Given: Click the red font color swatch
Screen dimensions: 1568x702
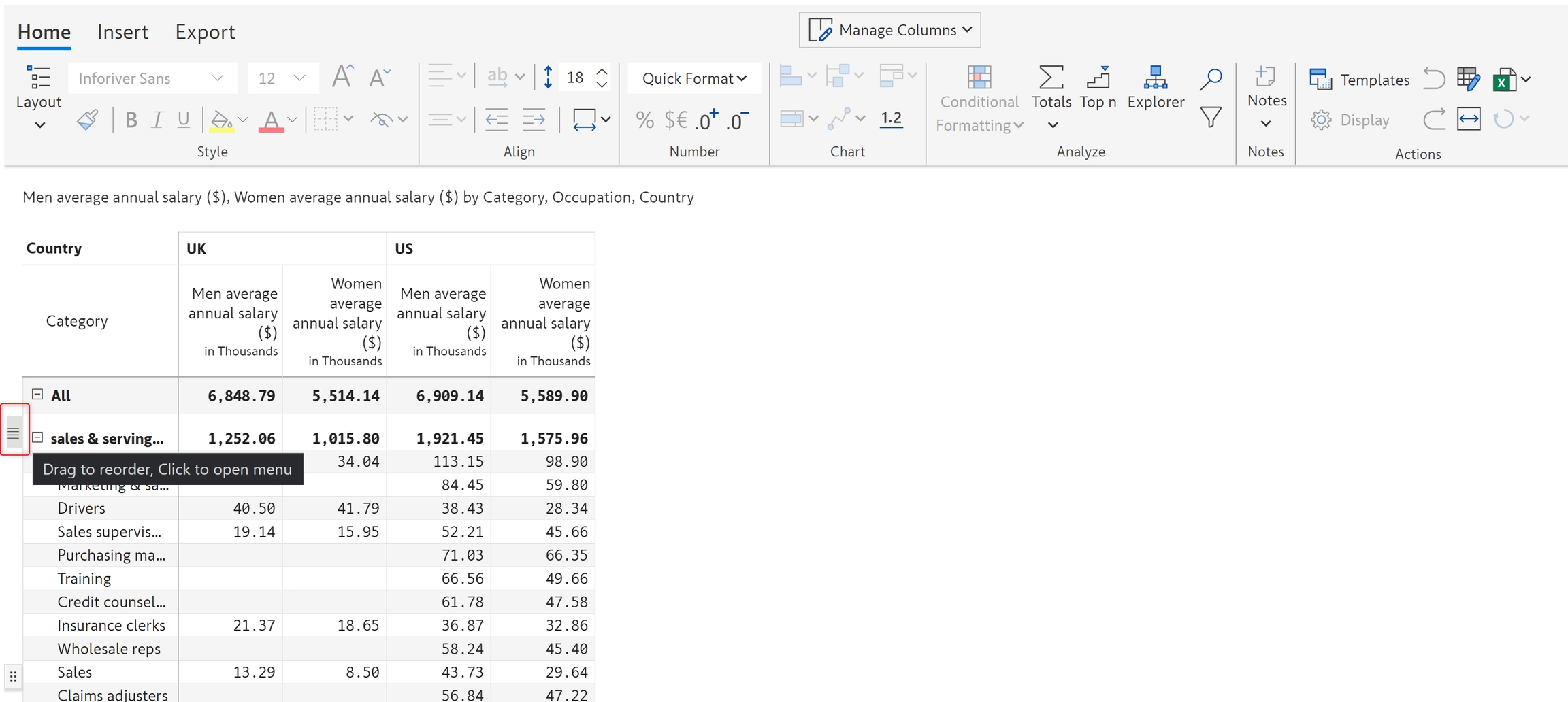Looking at the screenshot, I should pos(271,121).
